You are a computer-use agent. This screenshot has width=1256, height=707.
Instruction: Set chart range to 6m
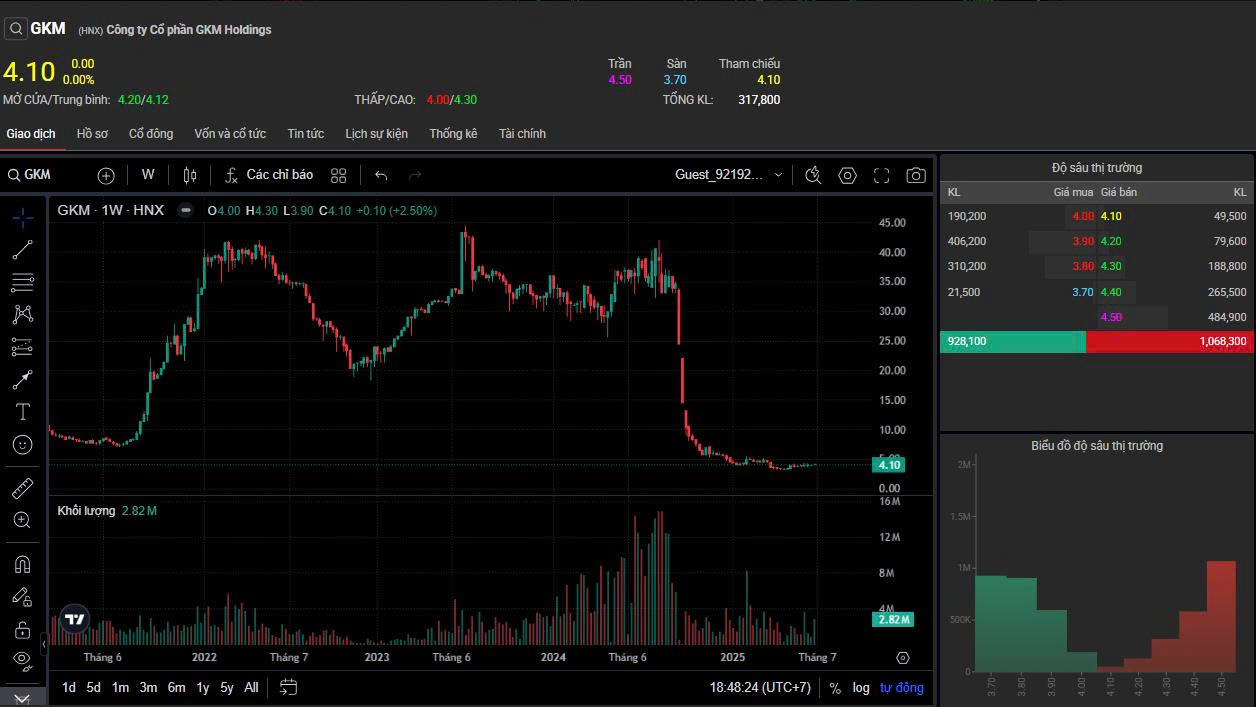[176, 687]
